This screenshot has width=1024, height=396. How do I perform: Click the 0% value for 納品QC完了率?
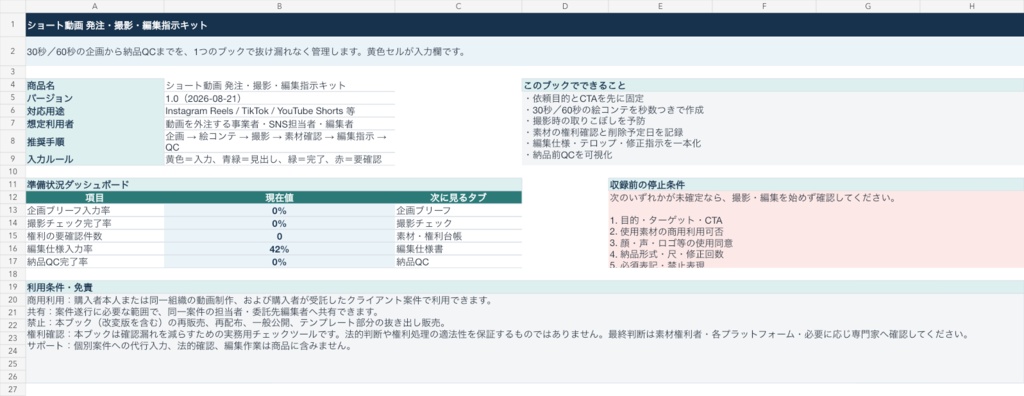(280, 261)
